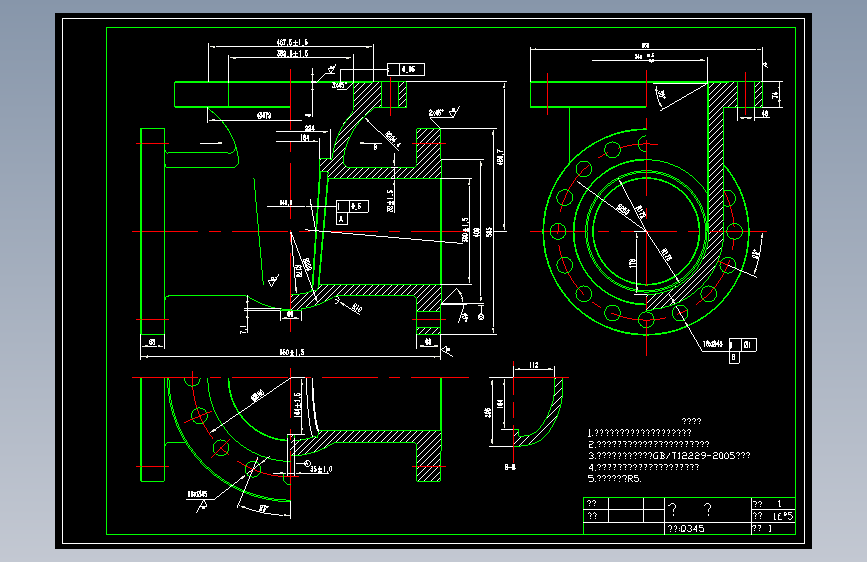Image resolution: width=867 pixels, height=562 pixels.
Task: Select the 74 dimension at right flange edge
Action: 776,95
